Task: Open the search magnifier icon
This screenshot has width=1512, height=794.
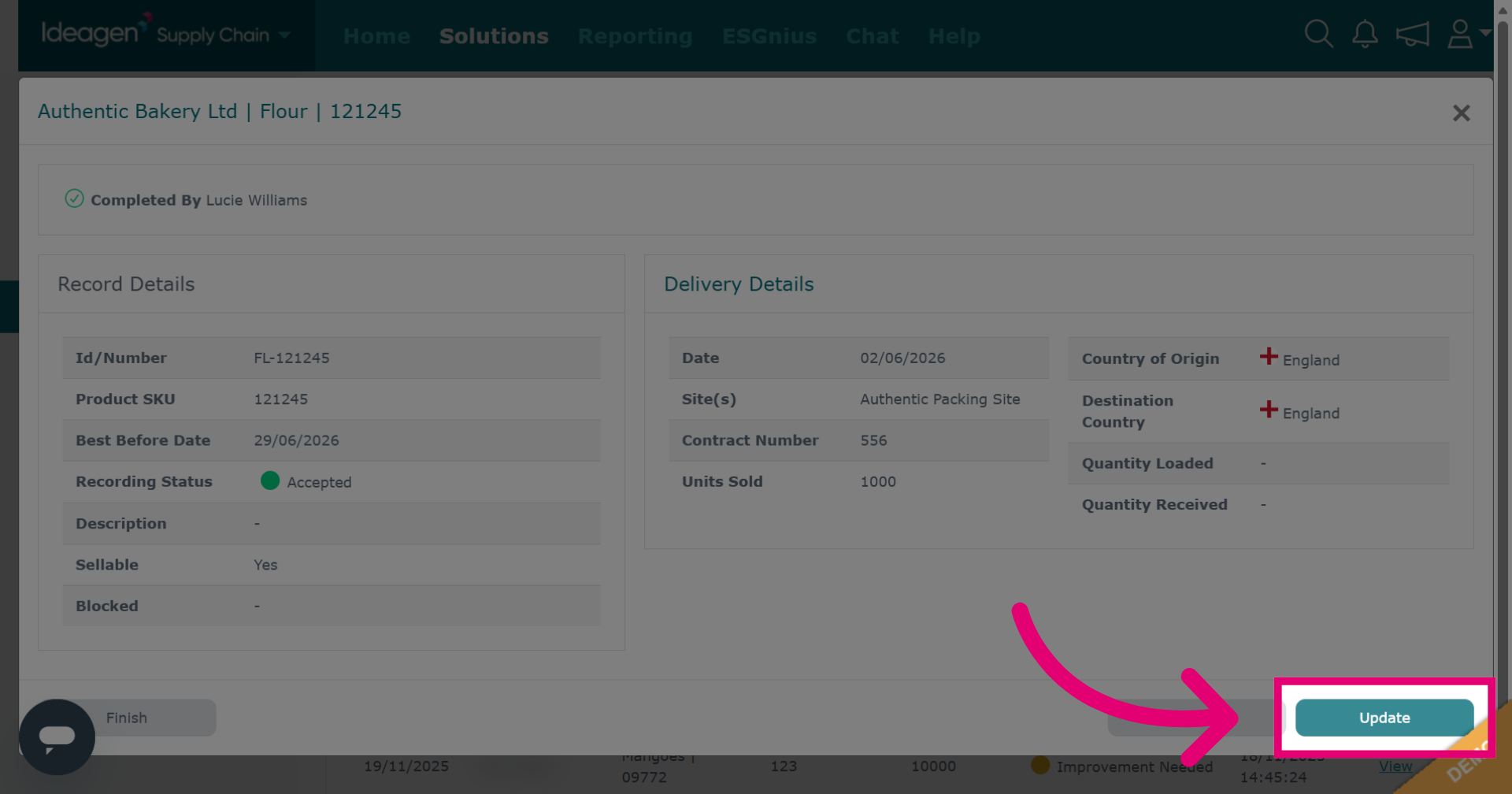Action: pos(1318,35)
